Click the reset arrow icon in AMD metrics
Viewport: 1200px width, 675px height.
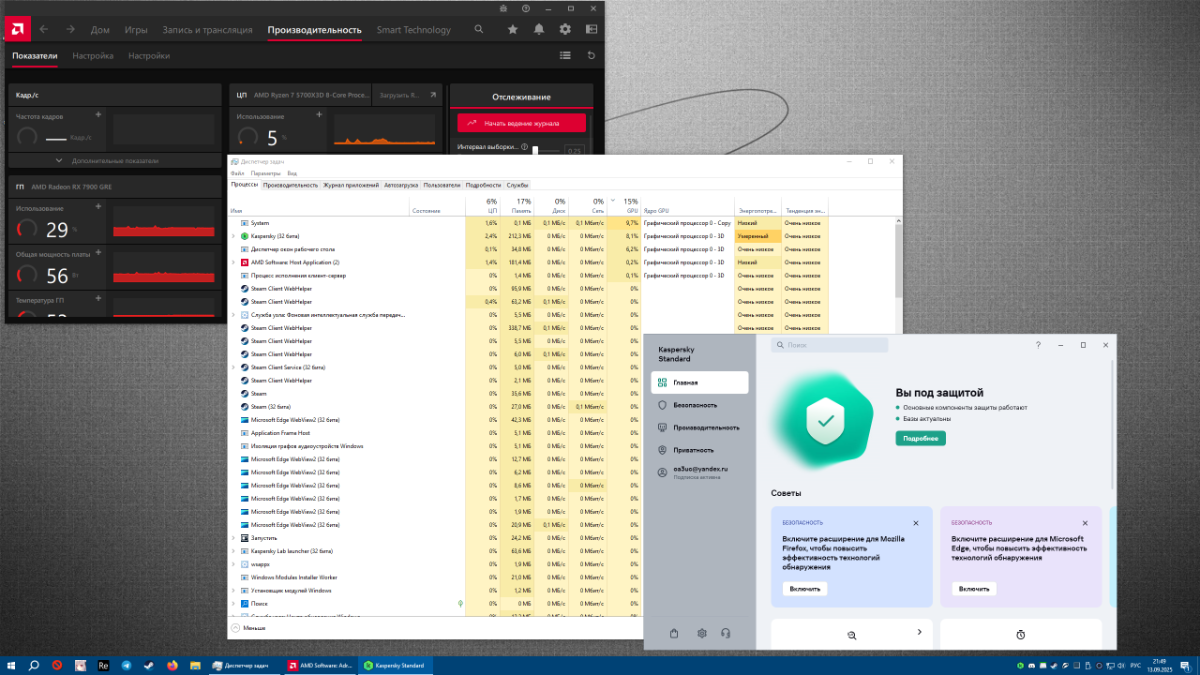(591, 56)
